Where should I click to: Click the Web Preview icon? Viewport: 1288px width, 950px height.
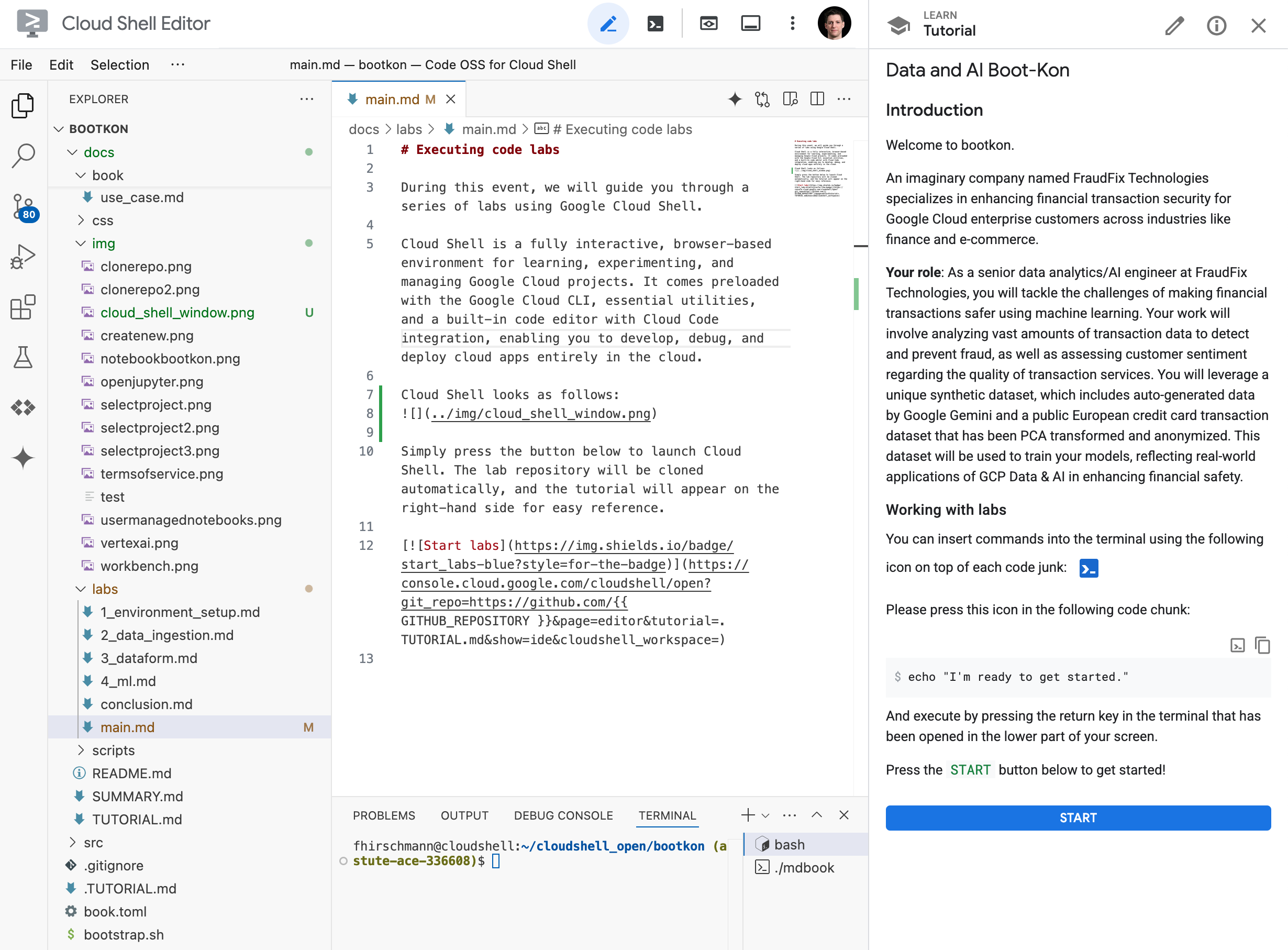(x=708, y=24)
